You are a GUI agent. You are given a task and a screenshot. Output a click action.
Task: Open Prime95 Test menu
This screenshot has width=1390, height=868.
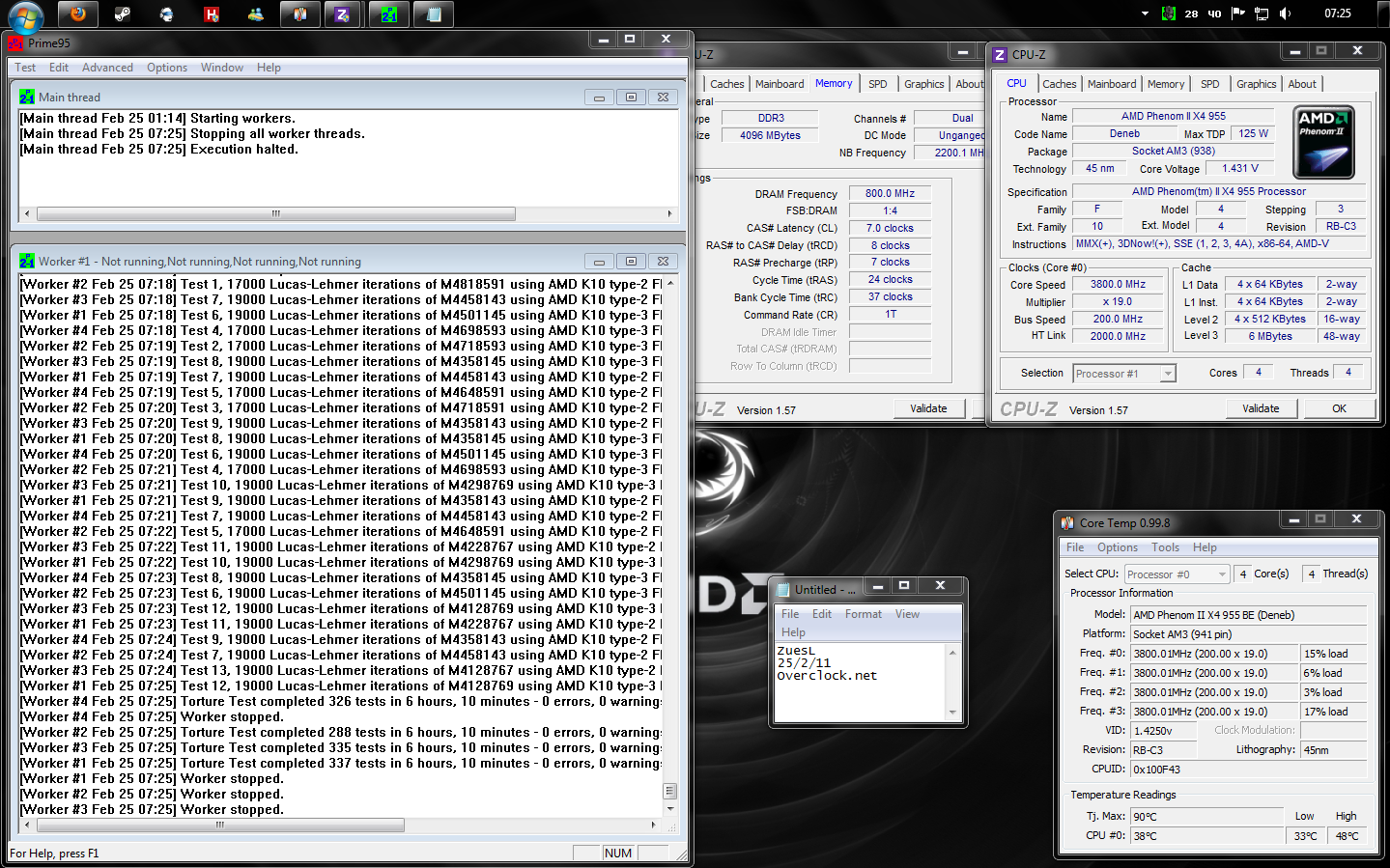pos(25,68)
